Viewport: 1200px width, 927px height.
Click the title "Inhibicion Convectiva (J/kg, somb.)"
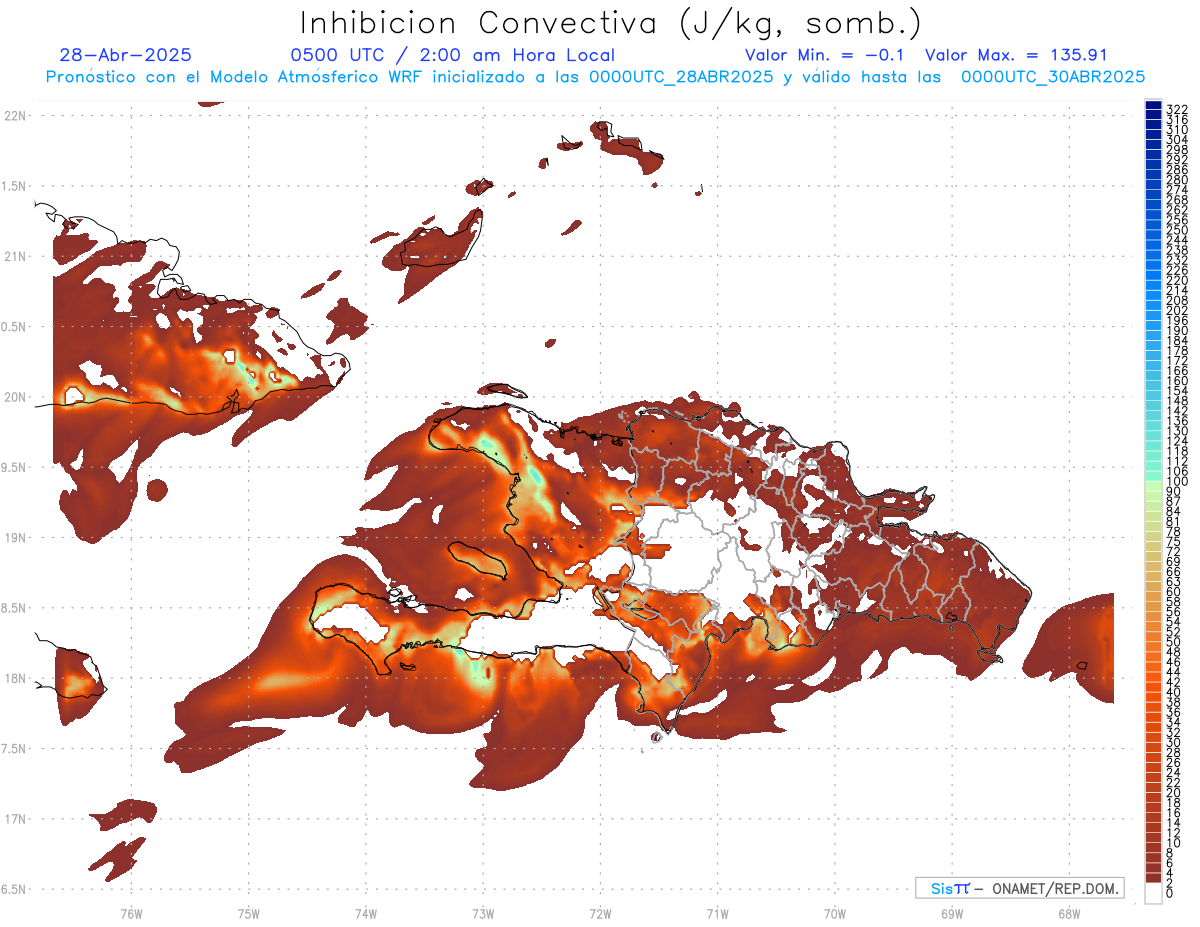click(x=610, y=23)
